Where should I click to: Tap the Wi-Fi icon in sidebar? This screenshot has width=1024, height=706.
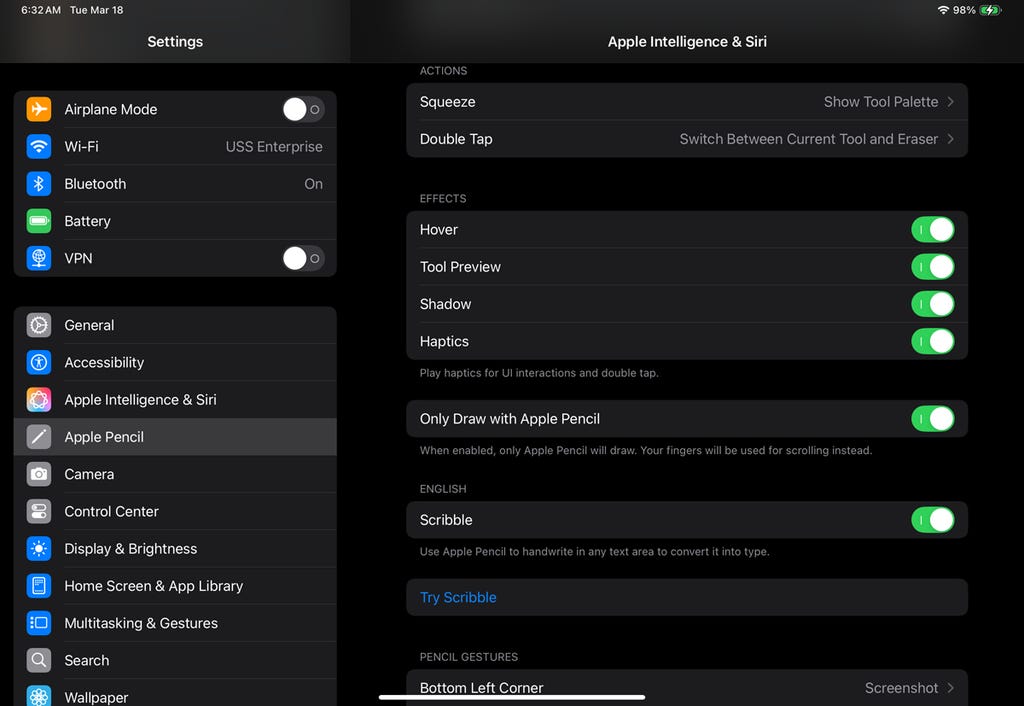39,146
